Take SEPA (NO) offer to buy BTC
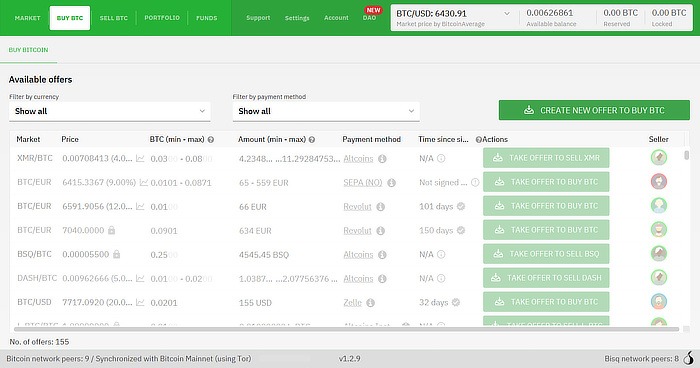 (546, 182)
